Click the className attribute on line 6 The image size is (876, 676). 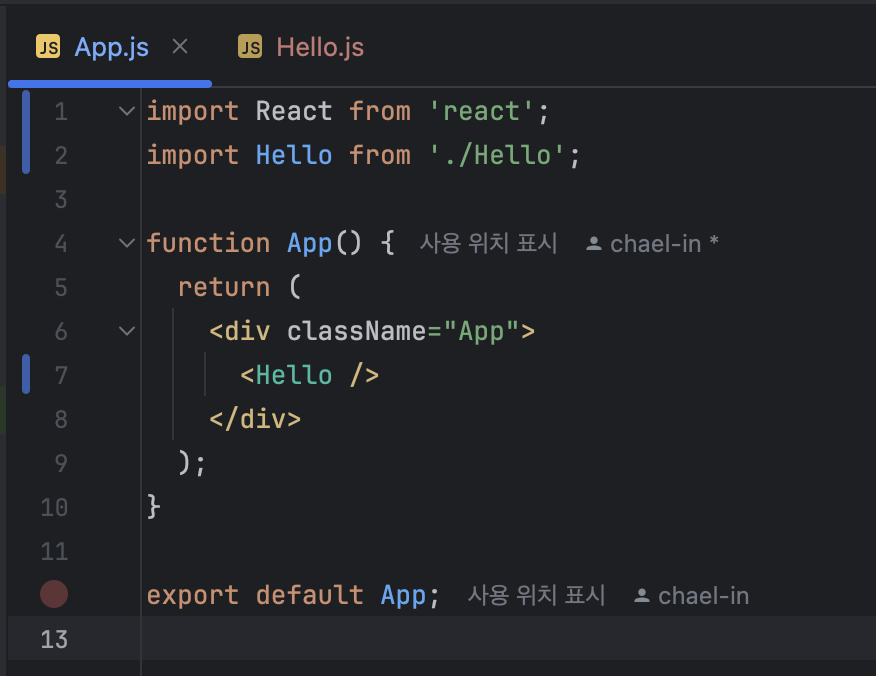point(356,331)
